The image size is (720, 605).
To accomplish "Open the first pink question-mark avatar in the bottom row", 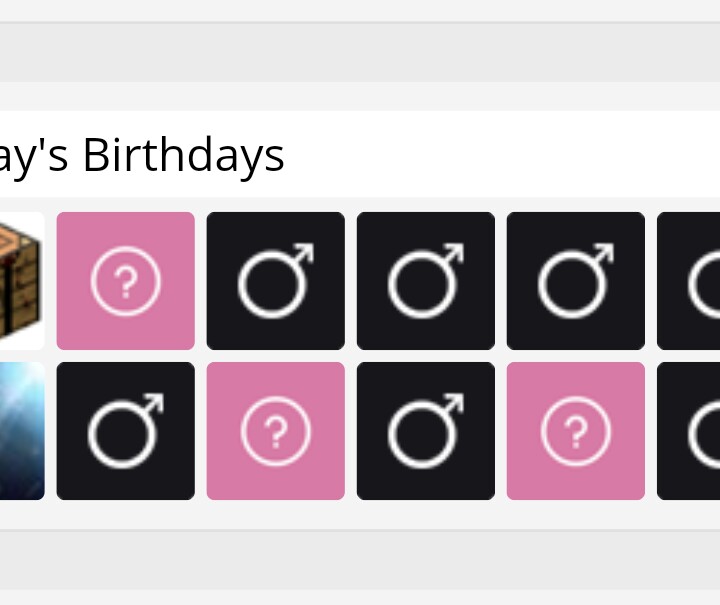I will (x=276, y=431).
